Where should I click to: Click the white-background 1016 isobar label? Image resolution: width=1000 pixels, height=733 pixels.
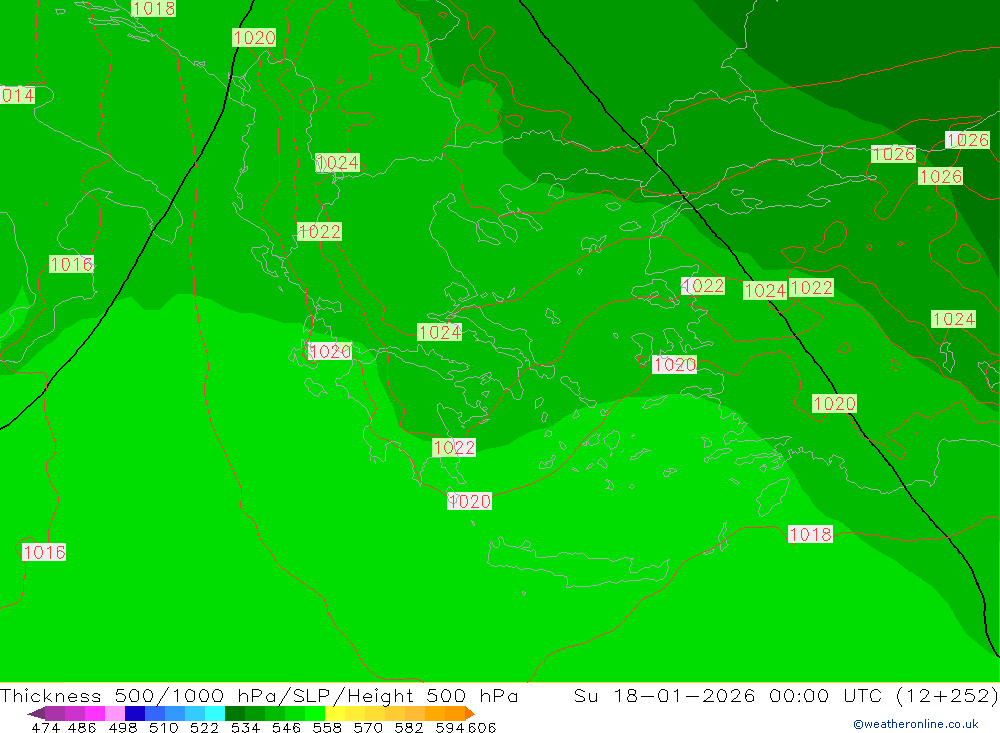point(44,552)
